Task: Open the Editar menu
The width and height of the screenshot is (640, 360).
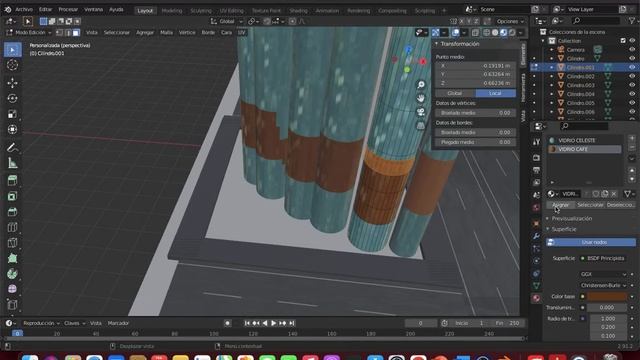Action: pos(45,9)
